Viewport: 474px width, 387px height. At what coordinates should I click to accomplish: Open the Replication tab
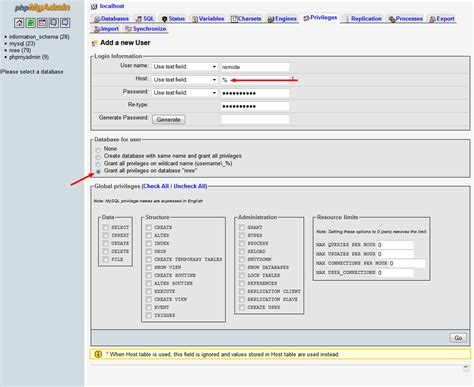[363, 19]
